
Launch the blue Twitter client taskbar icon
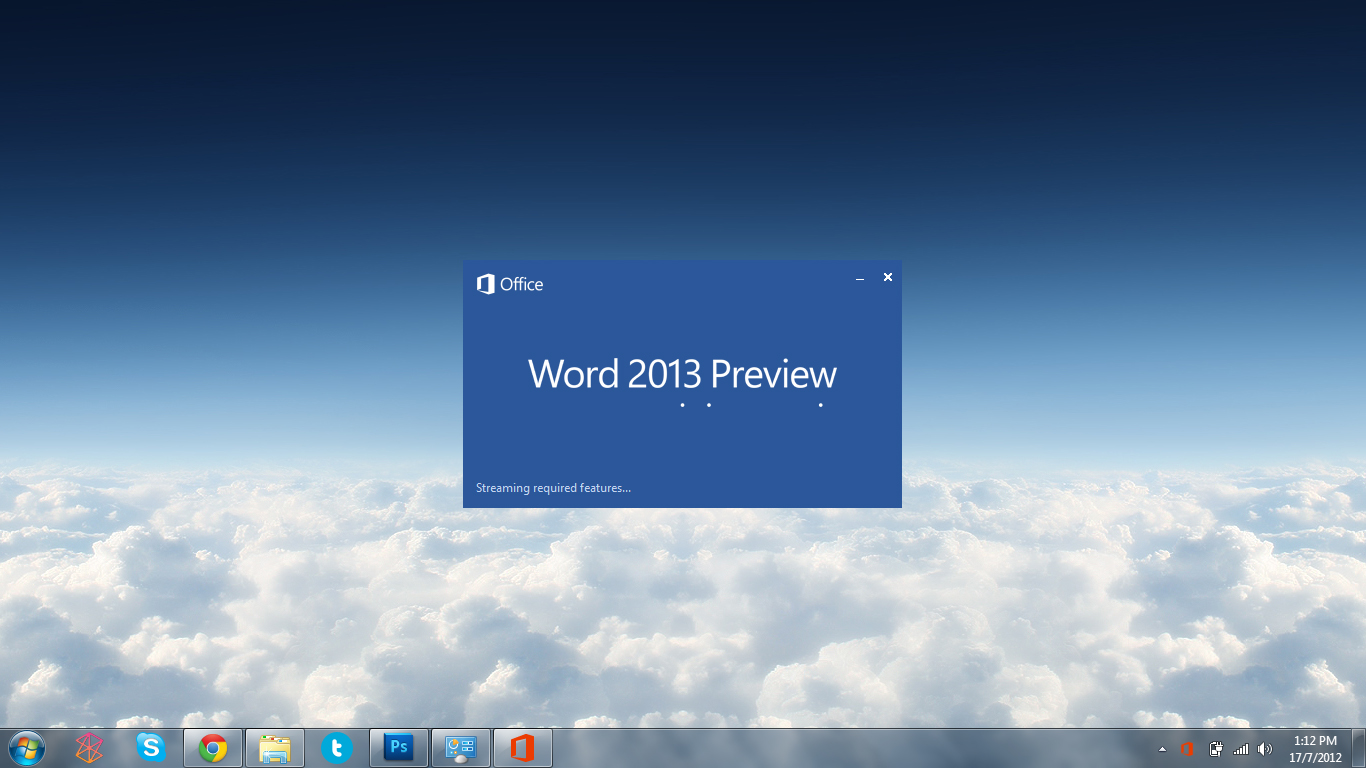click(337, 748)
